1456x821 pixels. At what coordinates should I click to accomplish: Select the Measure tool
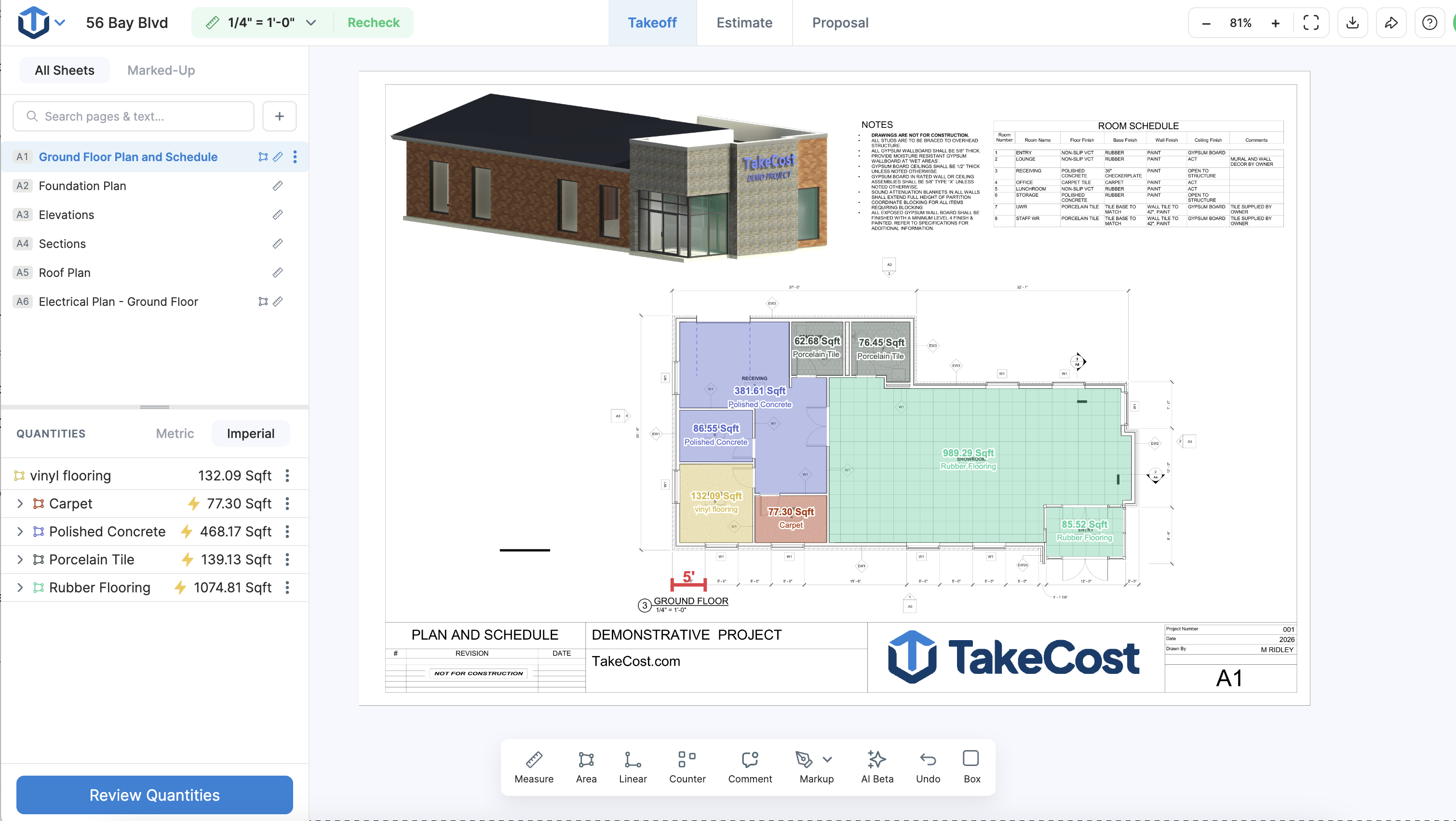[534, 767]
